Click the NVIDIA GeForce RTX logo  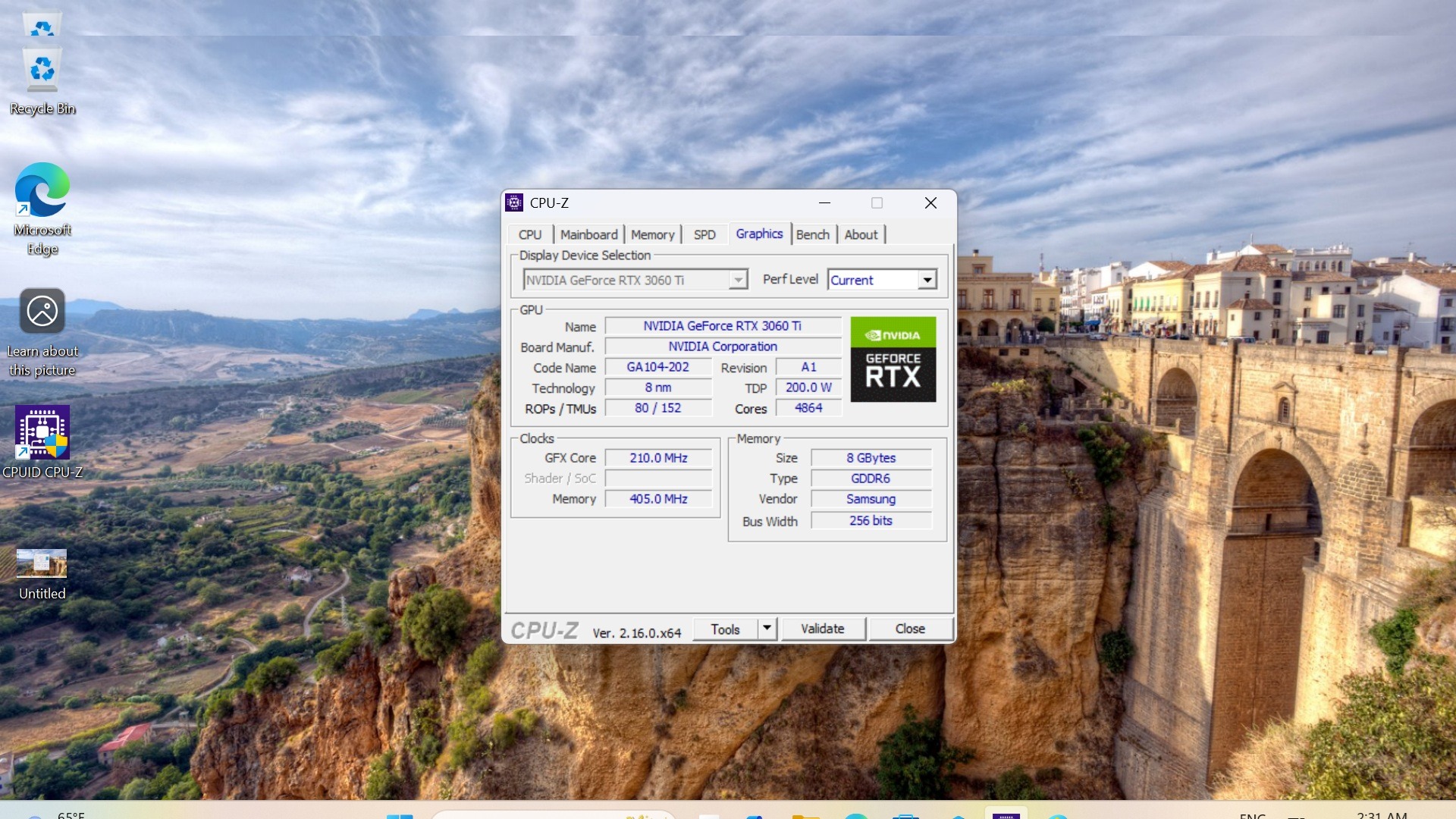893,359
